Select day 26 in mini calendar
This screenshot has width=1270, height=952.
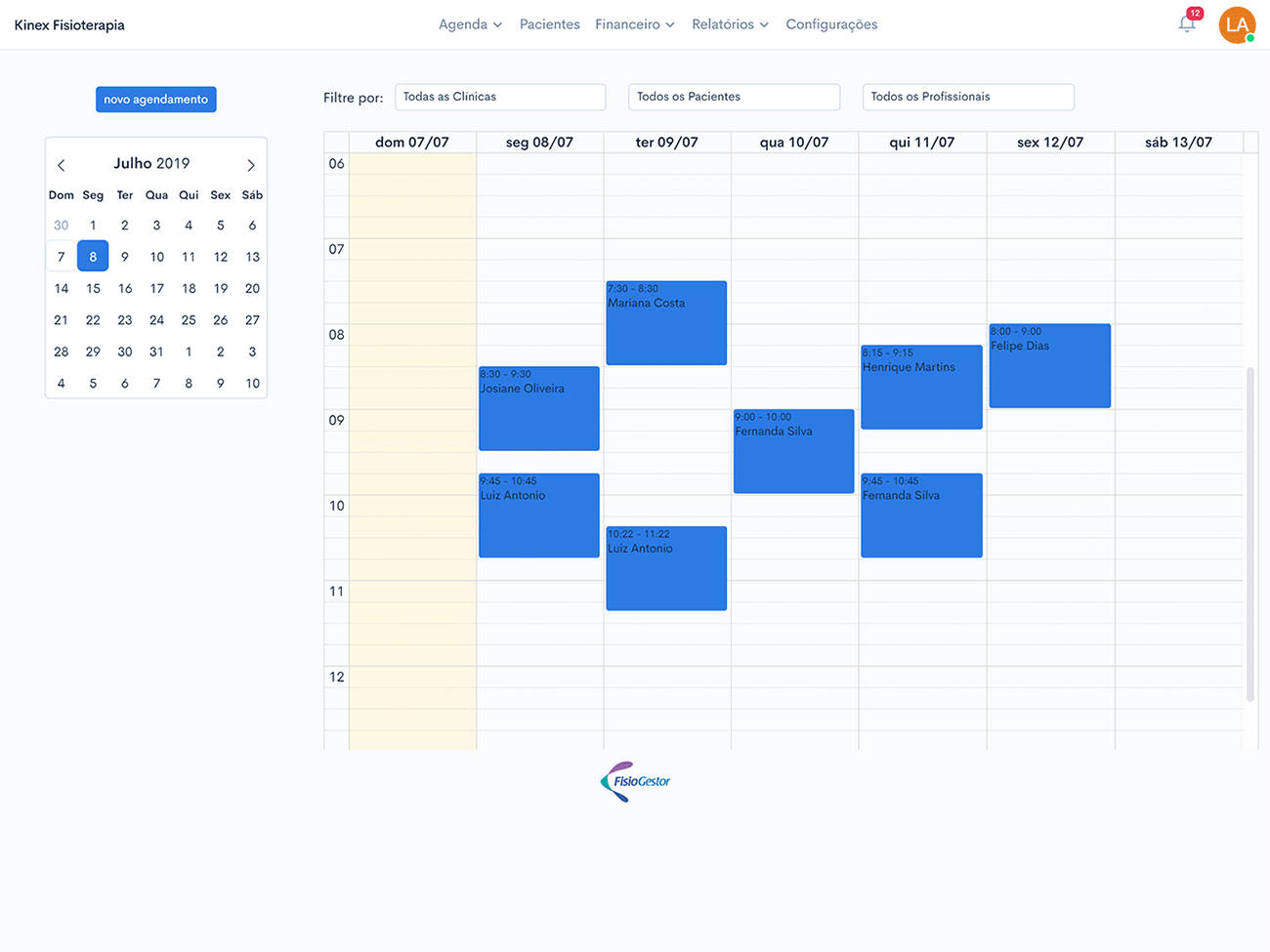[x=221, y=320]
